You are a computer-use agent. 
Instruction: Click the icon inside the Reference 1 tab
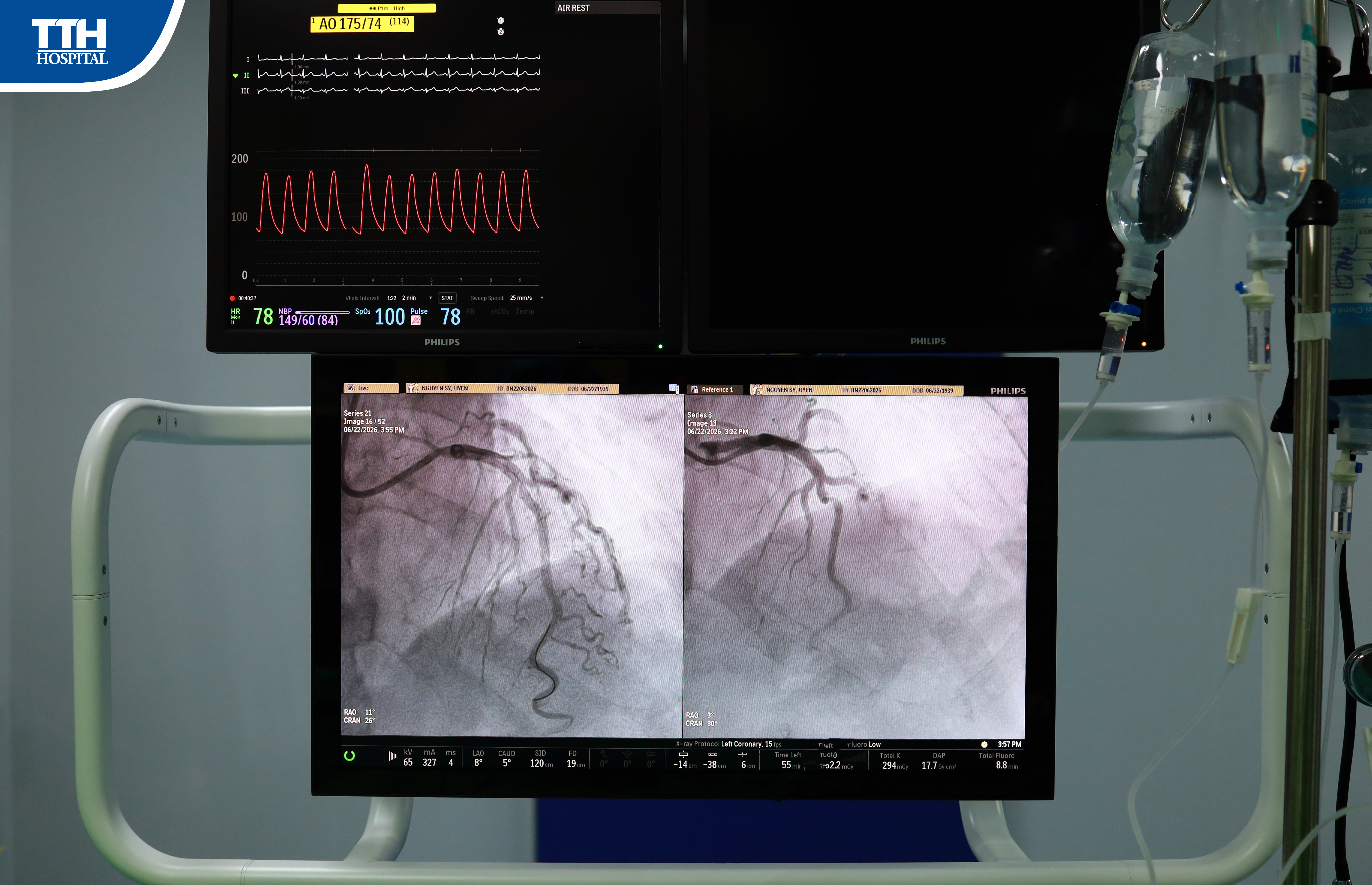point(695,390)
